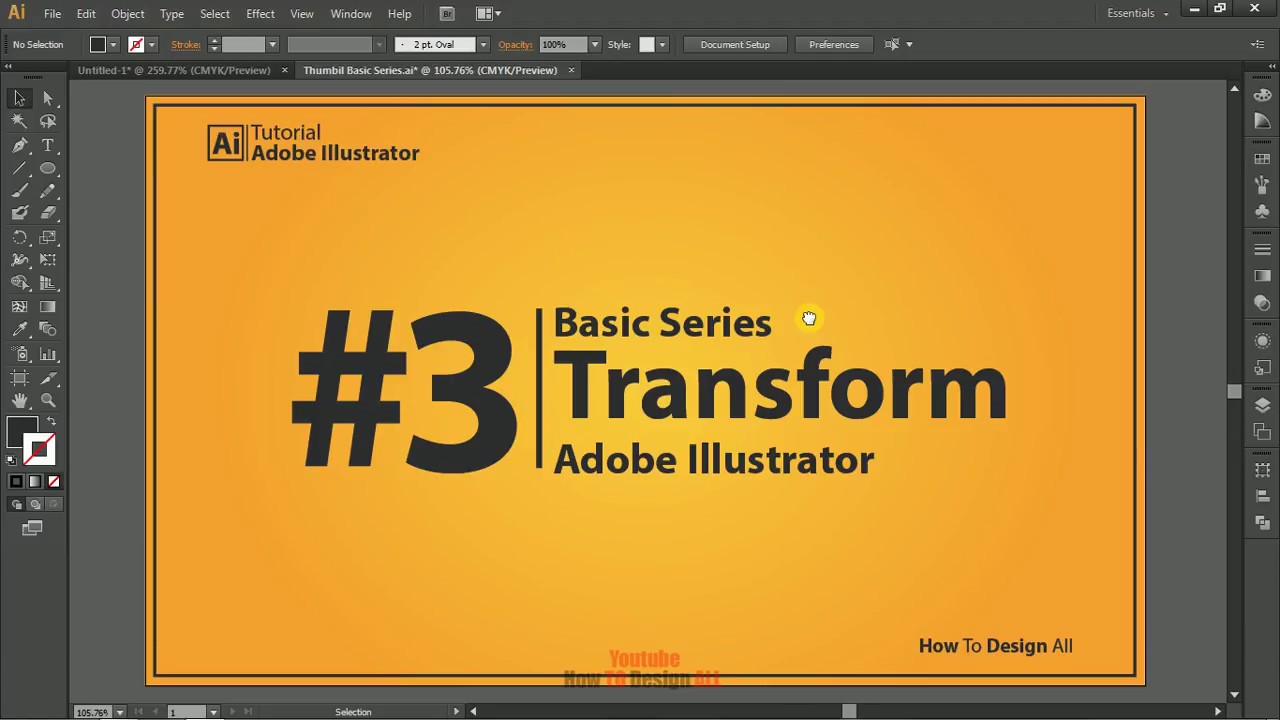Select the Blend tool
This screenshot has width=1280, height=720.
(48, 330)
